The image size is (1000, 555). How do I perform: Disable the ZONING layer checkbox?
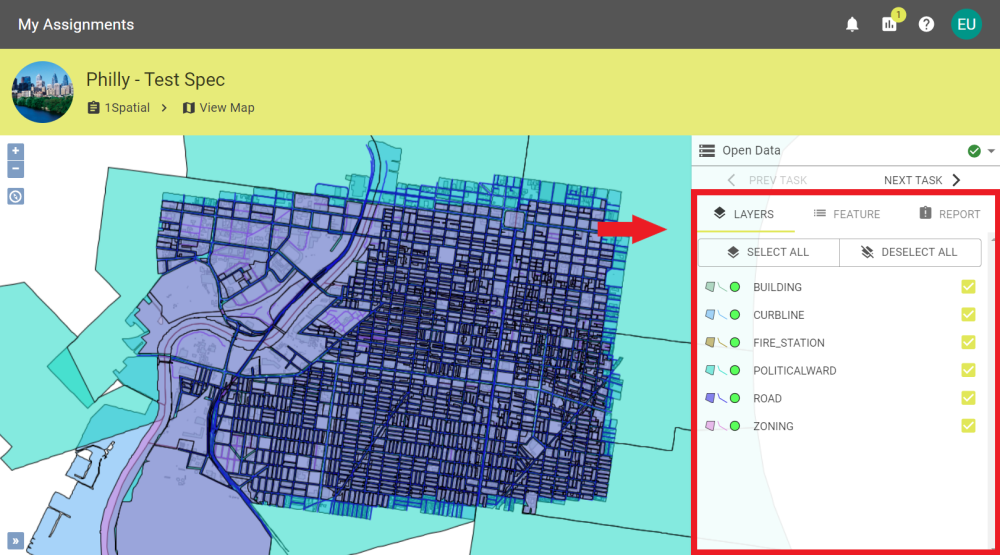click(968, 426)
